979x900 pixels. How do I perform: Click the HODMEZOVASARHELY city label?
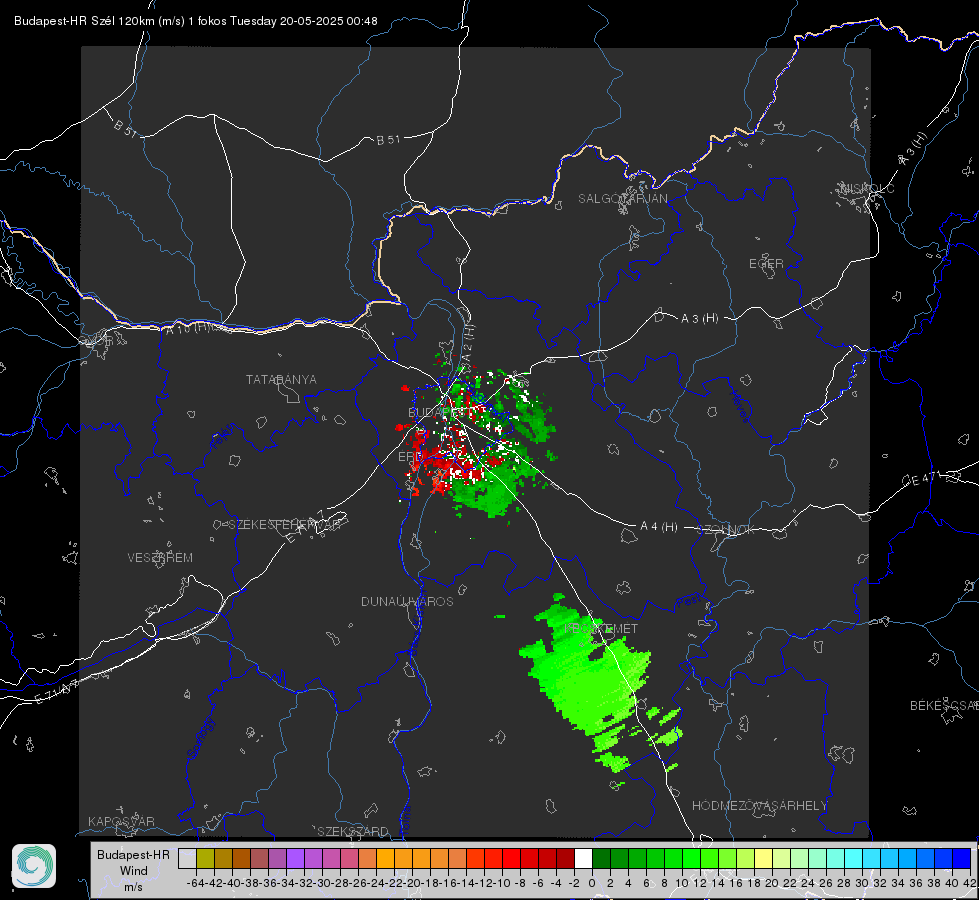tap(759, 806)
